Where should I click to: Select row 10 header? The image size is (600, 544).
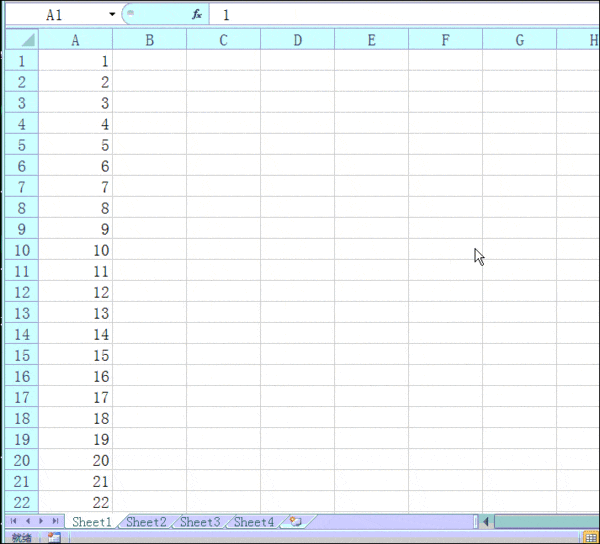coord(22,250)
